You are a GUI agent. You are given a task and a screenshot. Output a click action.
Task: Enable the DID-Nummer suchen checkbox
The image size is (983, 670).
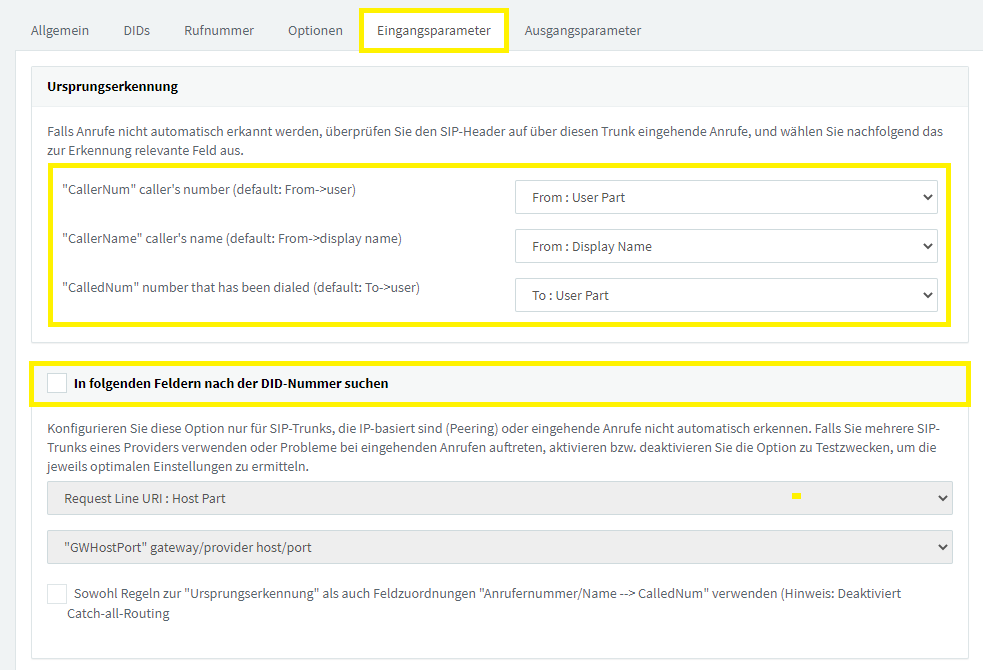57,383
